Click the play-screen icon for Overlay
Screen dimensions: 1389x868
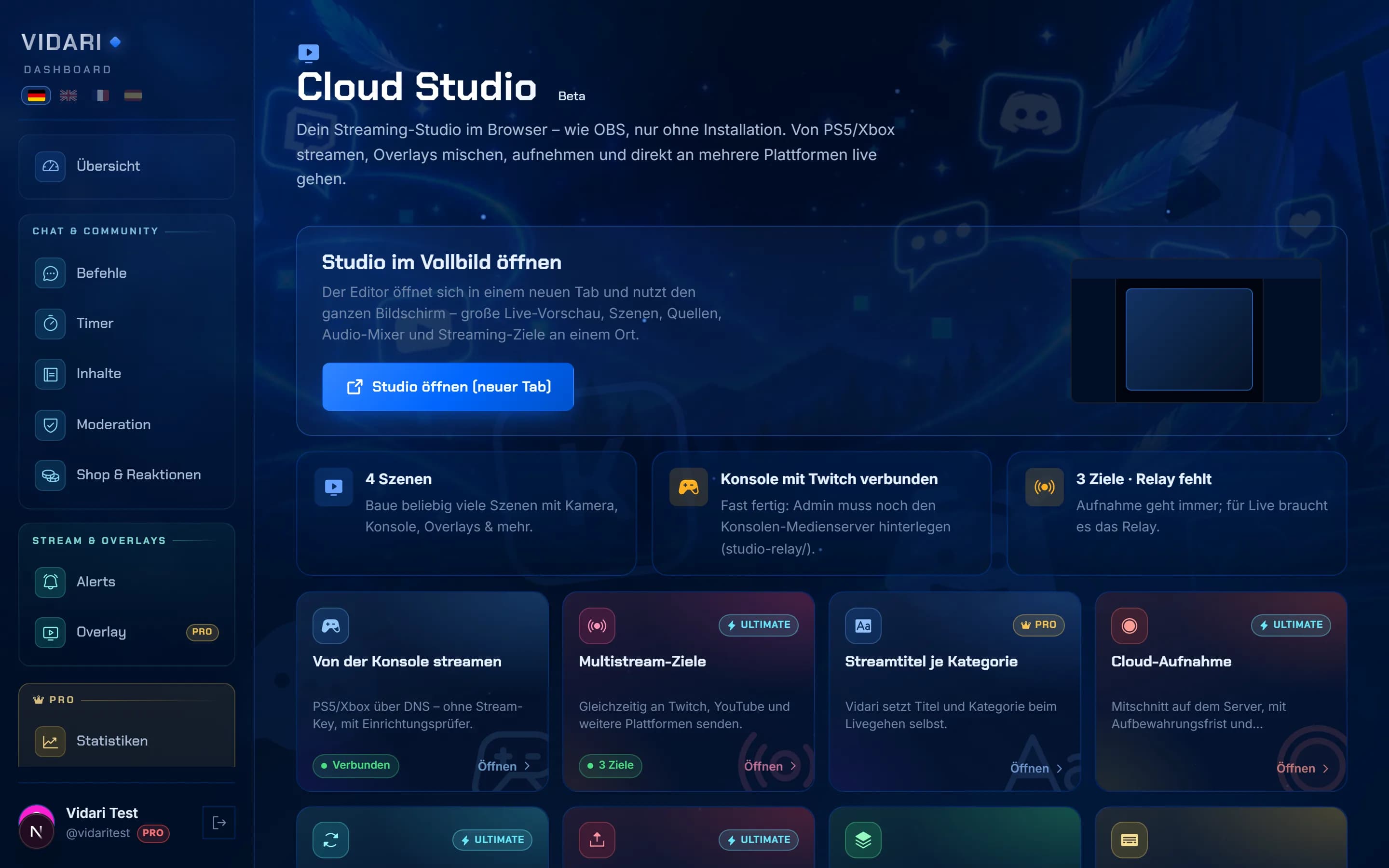(50, 633)
